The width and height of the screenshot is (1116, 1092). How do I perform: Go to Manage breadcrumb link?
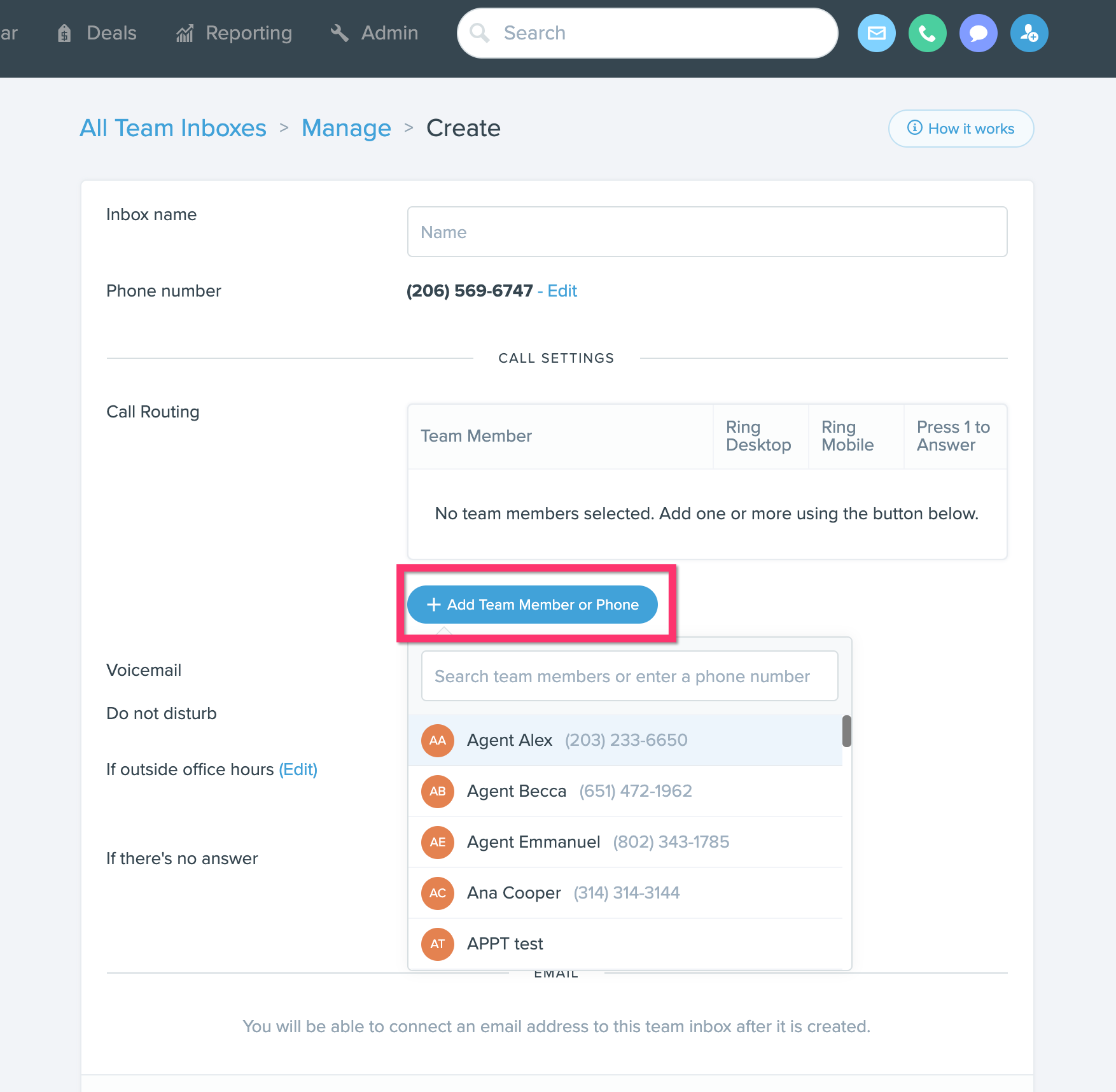(347, 128)
